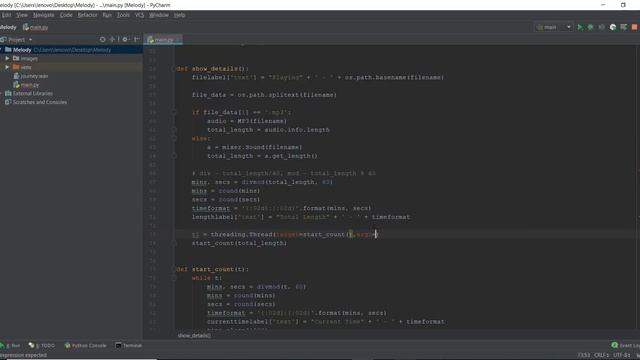Click the audio = MP3(filename) line

[247, 121]
